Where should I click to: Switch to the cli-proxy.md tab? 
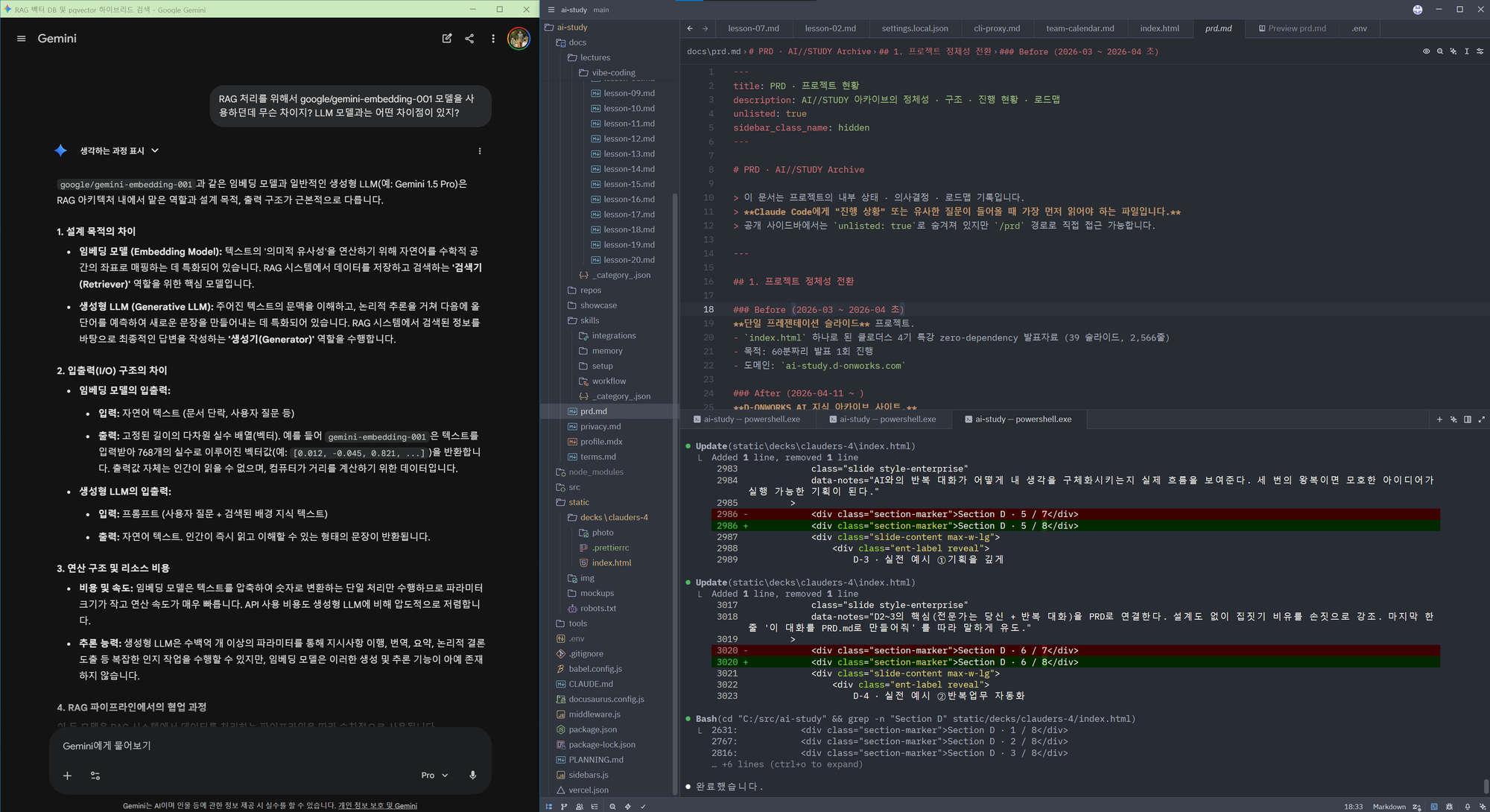coord(997,28)
